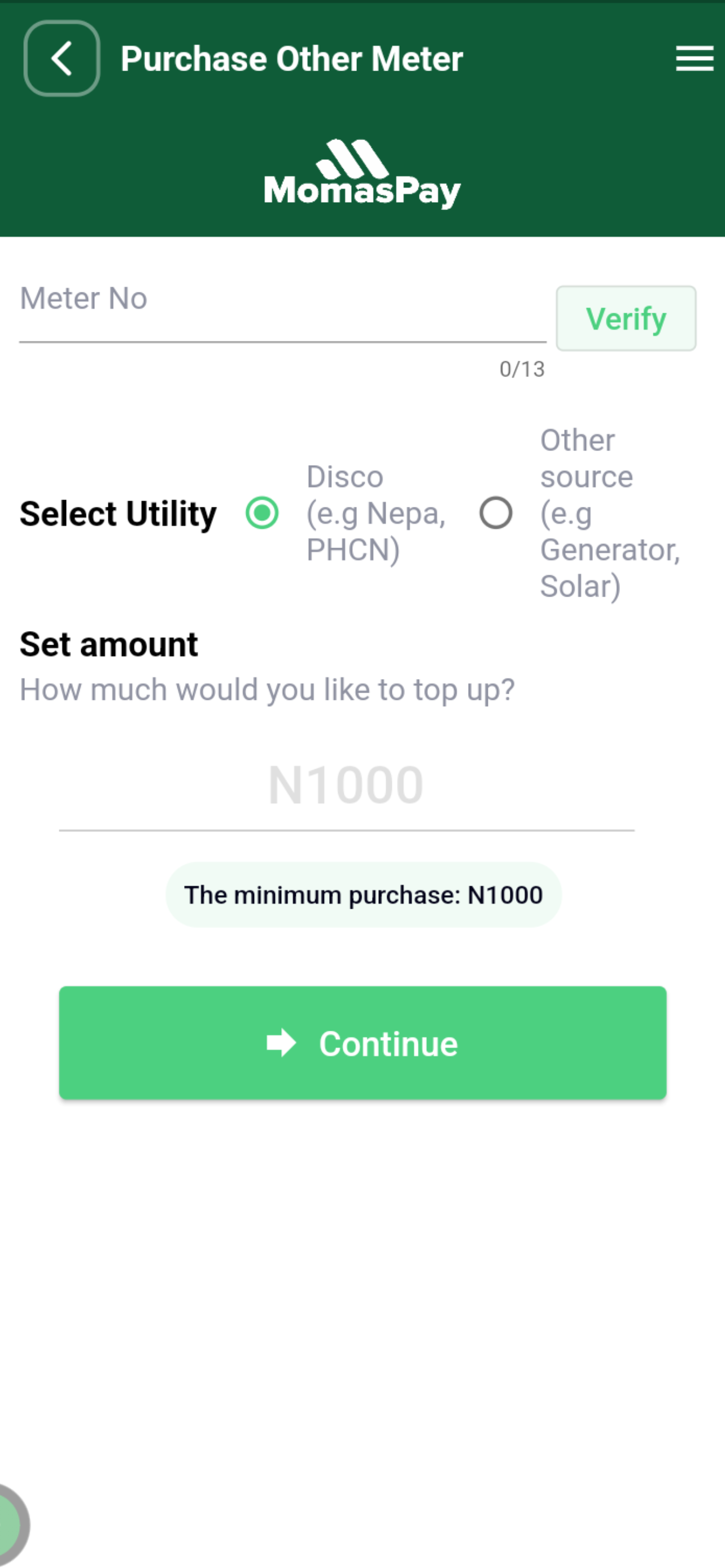Tap the minimum purchase N1000 chip
The width and height of the screenshot is (725, 1568).
[364, 895]
